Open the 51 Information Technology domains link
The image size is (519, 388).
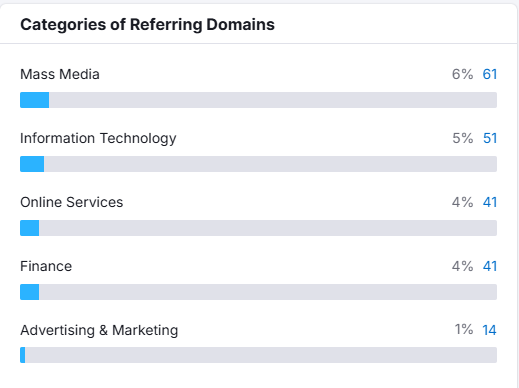pyautogui.click(x=490, y=138)
